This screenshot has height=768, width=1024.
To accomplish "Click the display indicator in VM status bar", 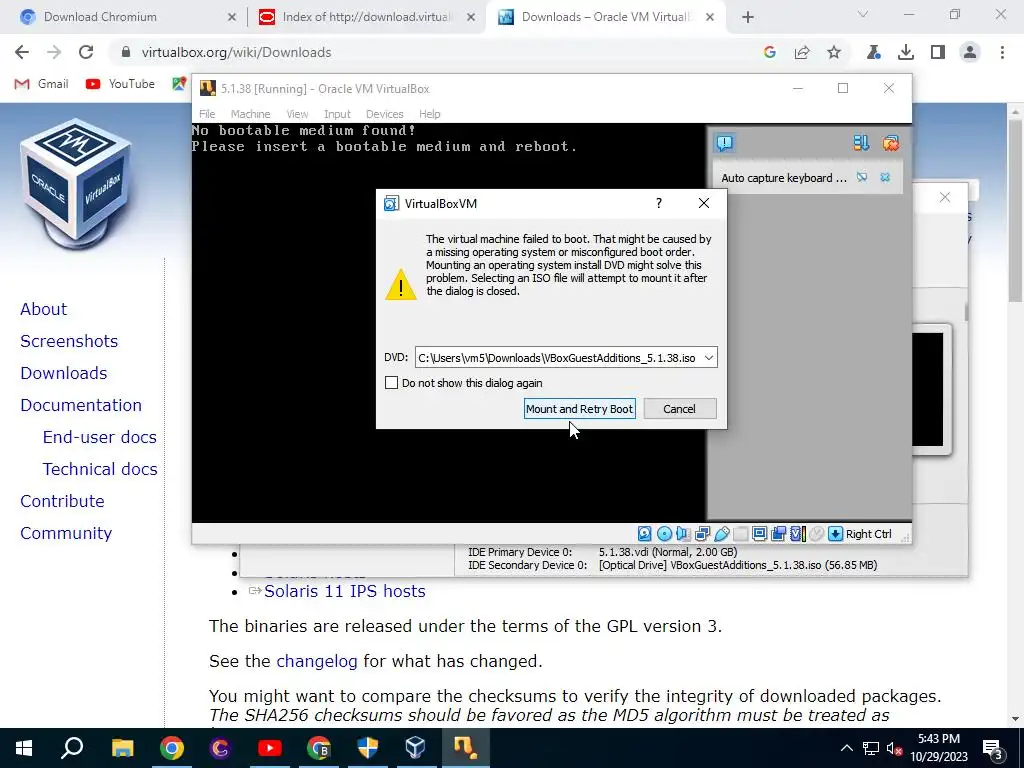I will click(x=760, y=534).
